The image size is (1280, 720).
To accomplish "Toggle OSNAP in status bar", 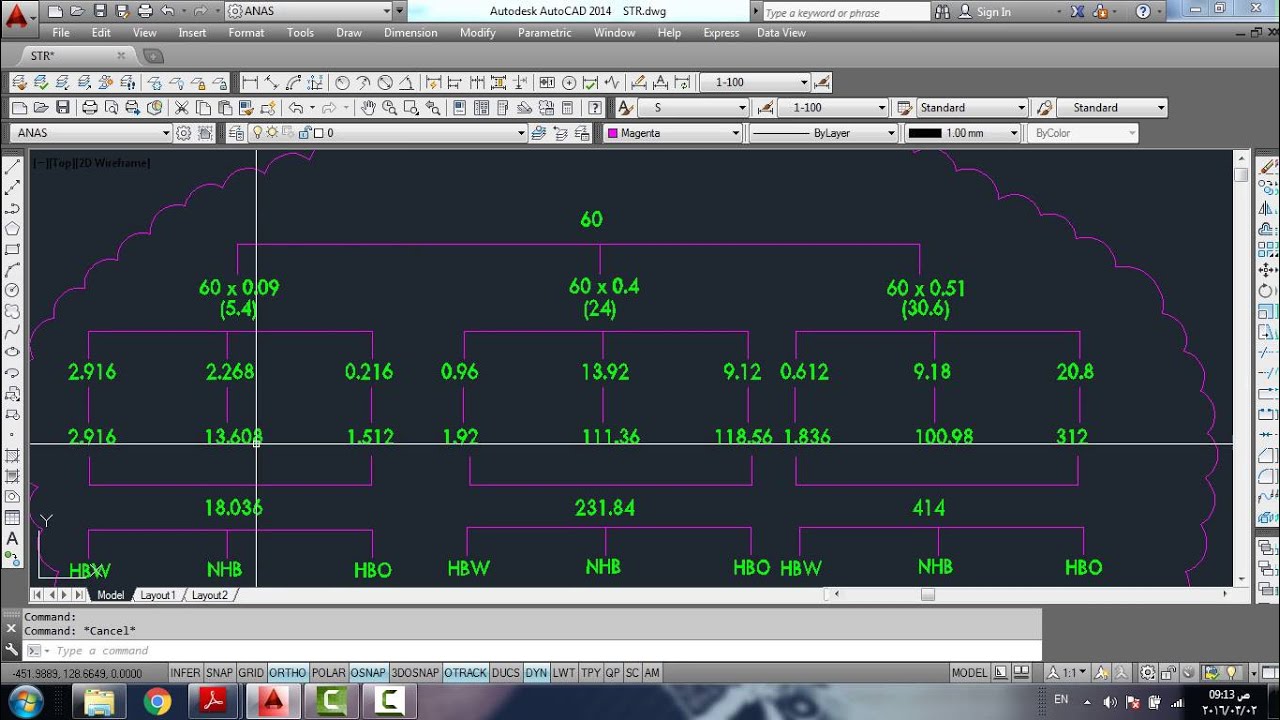I will click(368, 673).
